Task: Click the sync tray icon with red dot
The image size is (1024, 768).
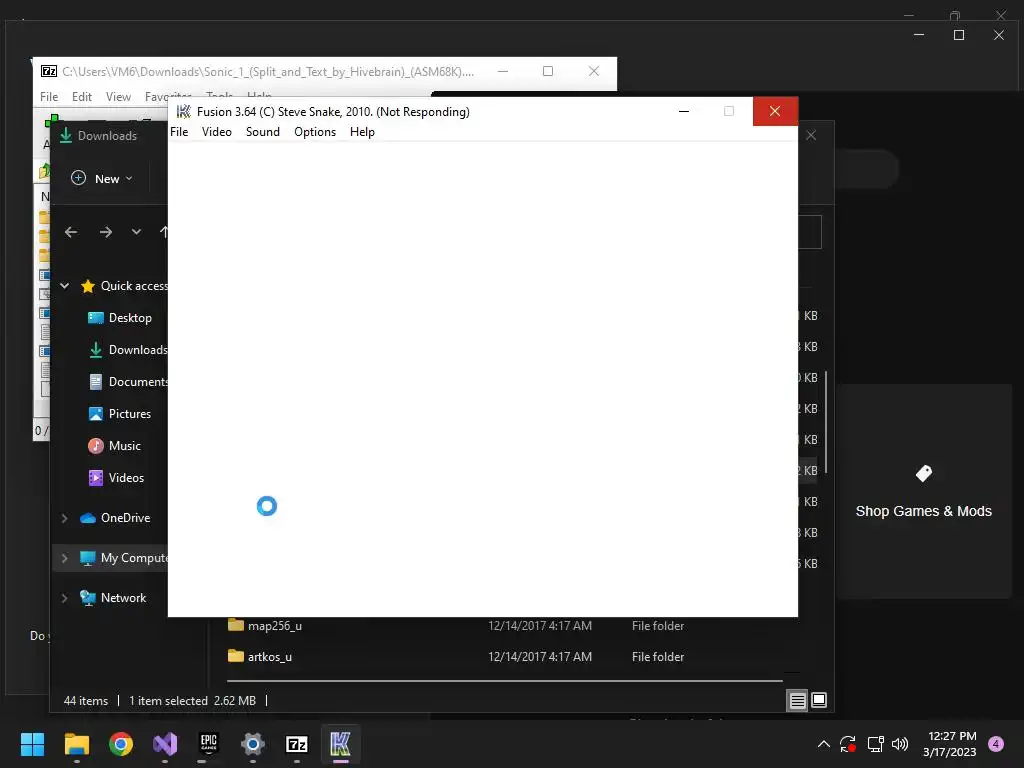Action: coord(848,744)
